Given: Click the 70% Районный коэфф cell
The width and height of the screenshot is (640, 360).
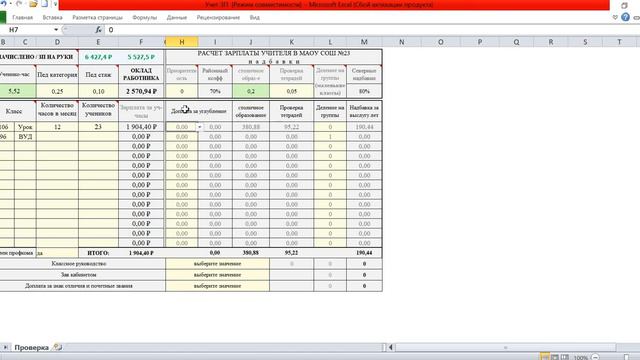Looking at the screenshot, I should [x=215, y=91].
